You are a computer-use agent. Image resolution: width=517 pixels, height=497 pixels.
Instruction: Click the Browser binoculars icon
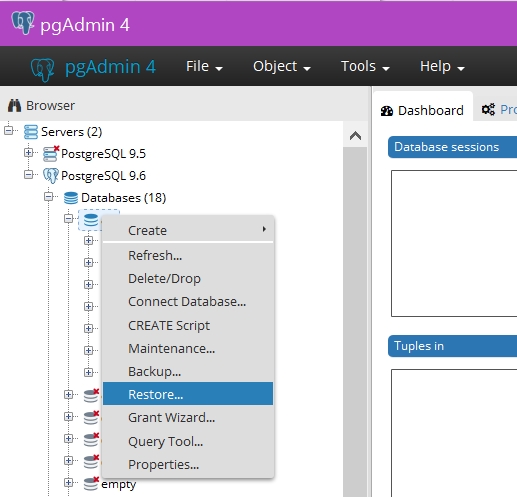pyautogui.click(x=14, y=105)
